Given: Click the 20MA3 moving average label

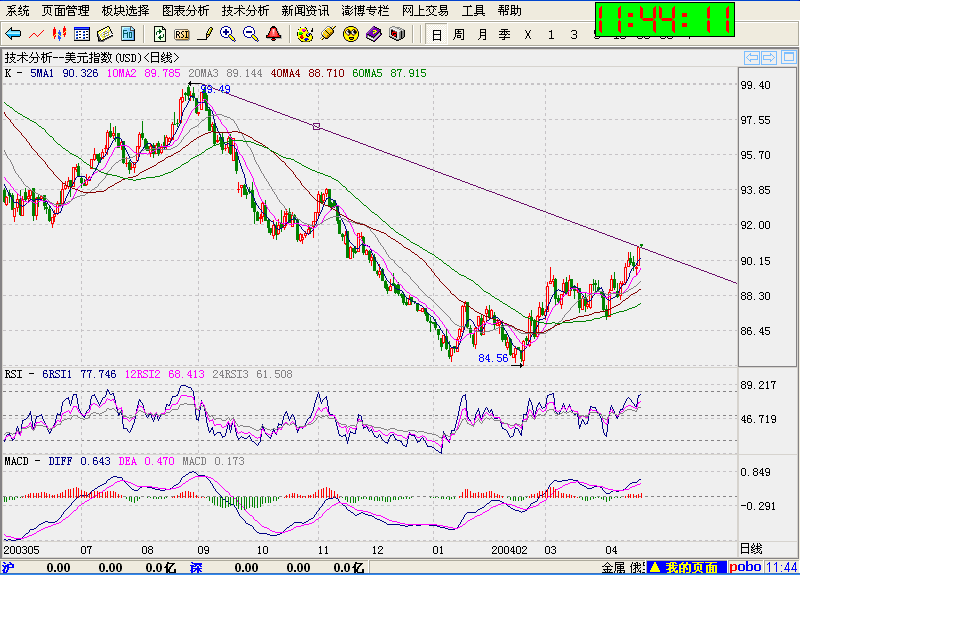Looking at the screenshot, I should pos(203,73).
